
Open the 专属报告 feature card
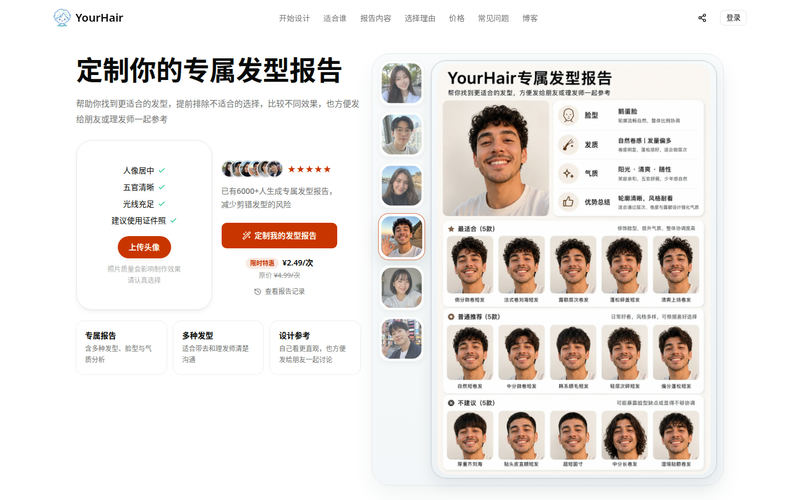pyautogui.click(x=121, y=347)
